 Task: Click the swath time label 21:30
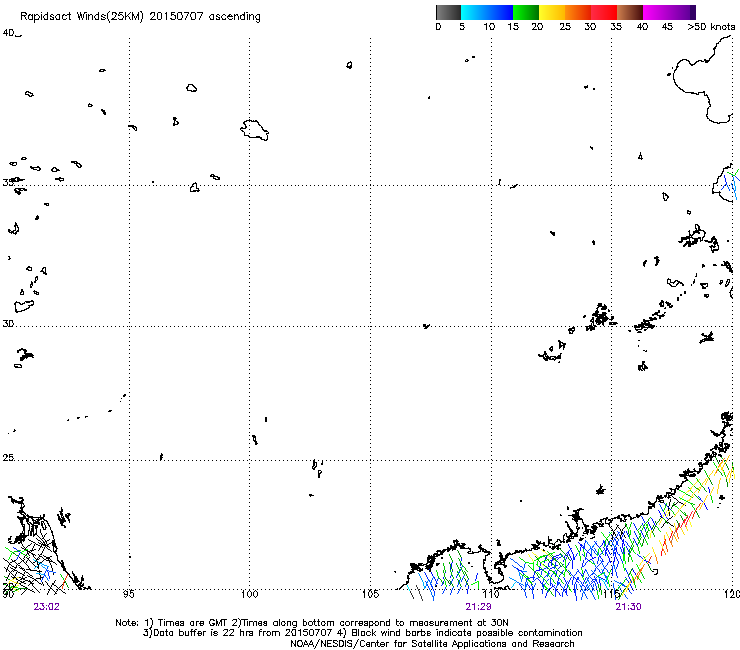(628, 607)
